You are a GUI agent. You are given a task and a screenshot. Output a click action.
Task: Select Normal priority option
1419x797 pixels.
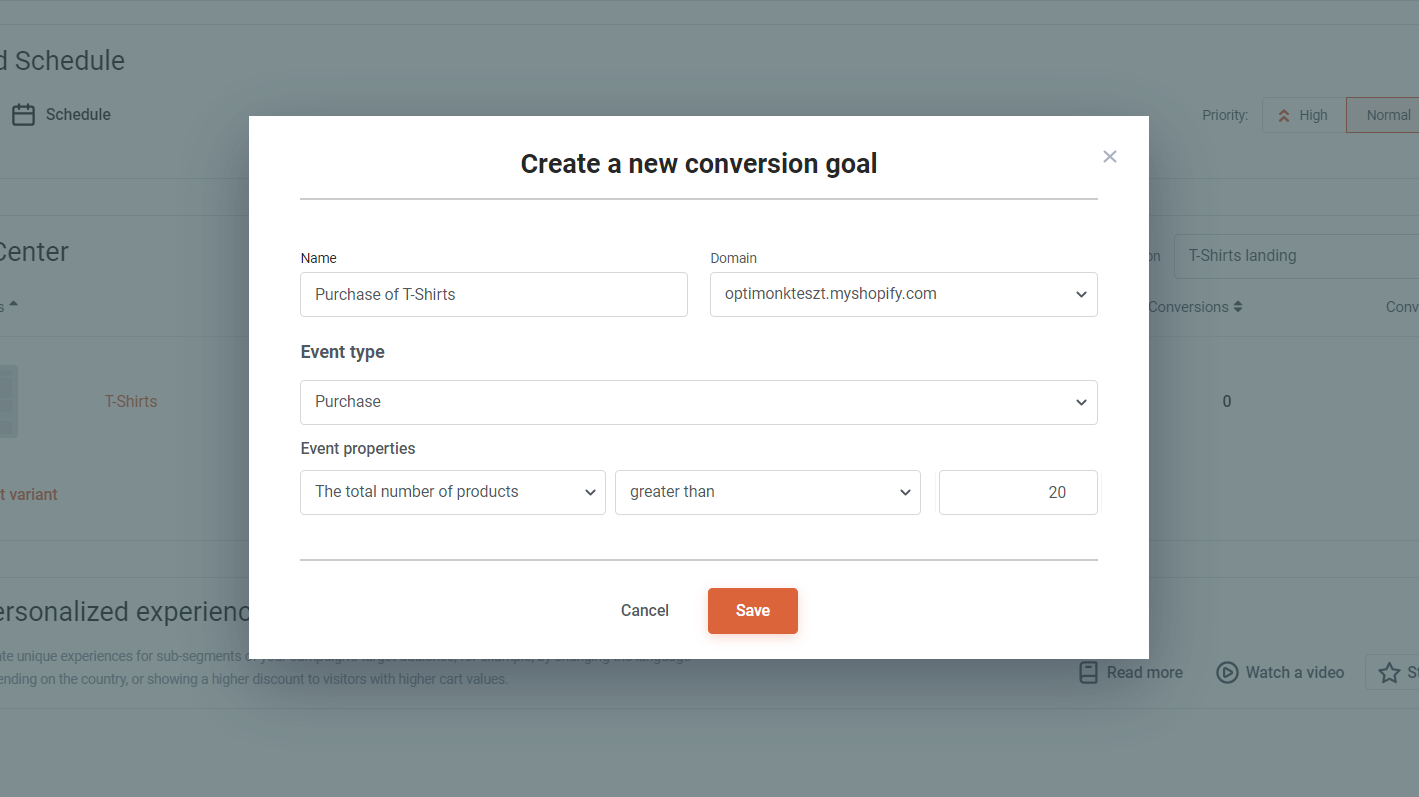point(1384,115)
